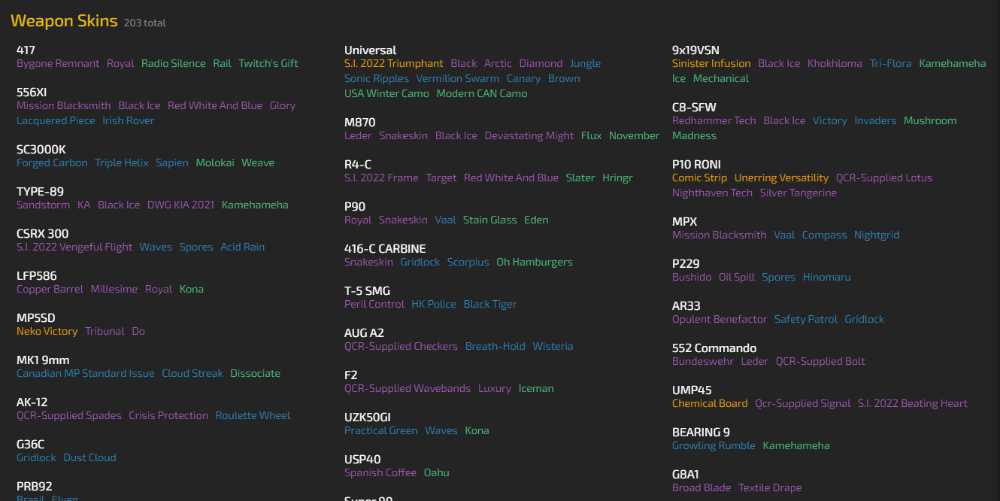Click the Peril Control skin under T-5 SMG
The width and height of the screenshot is (1000, 501).
click(374, 305)
